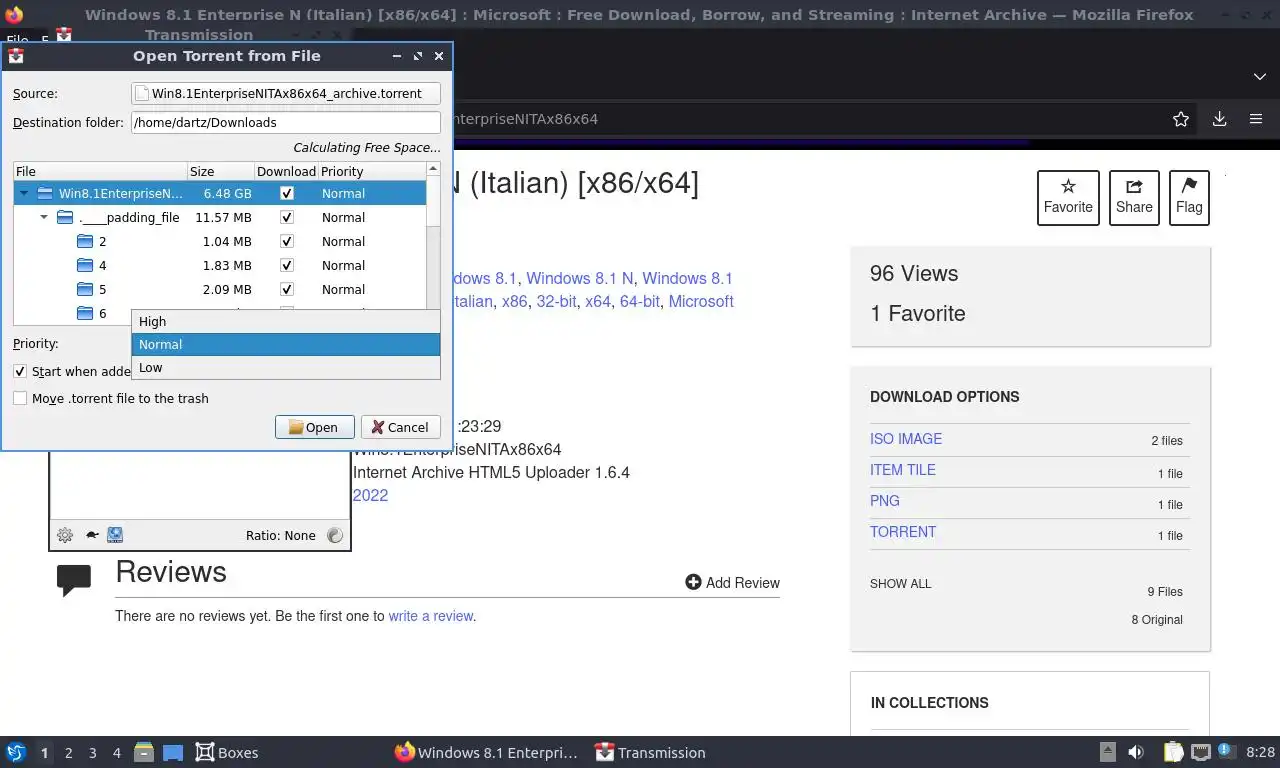This screenshot has height=768, width=1280.
Task: Click the Firefox logo in title bar
Action: (14, 15)
